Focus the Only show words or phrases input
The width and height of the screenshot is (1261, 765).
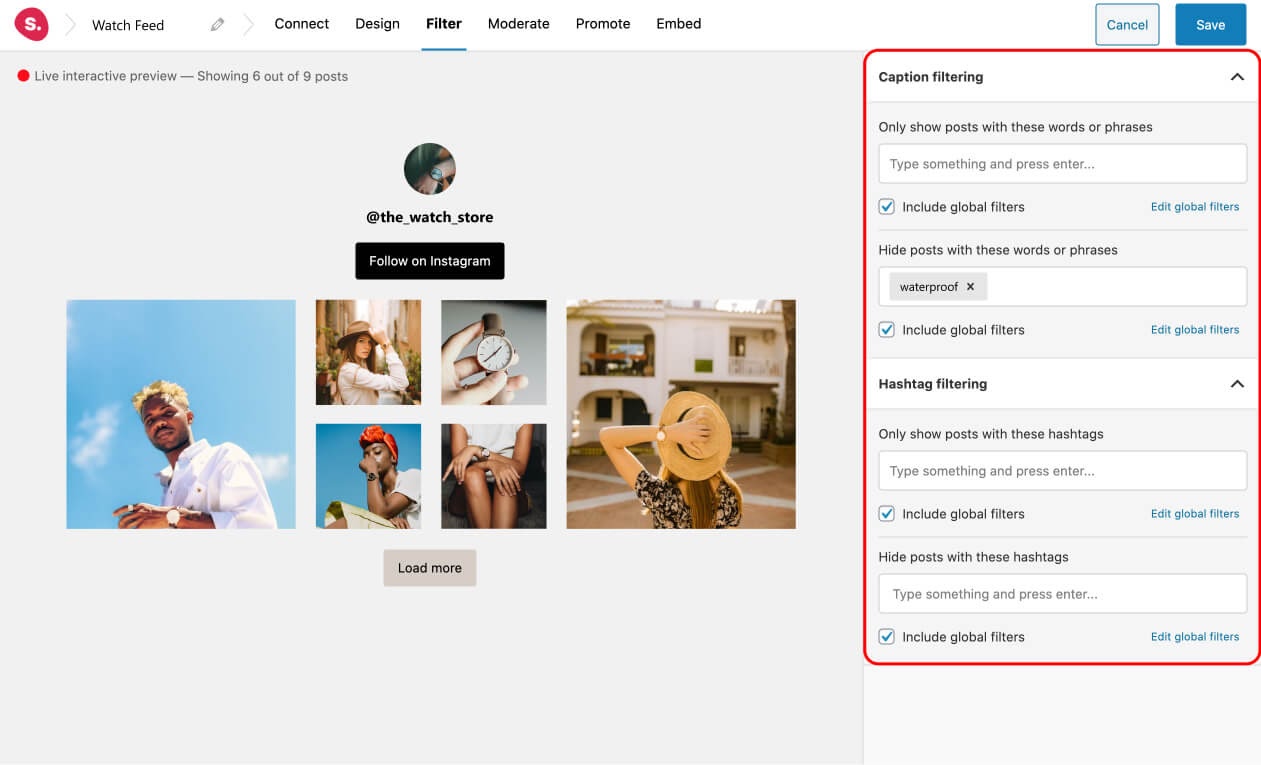pos(1062,164)
